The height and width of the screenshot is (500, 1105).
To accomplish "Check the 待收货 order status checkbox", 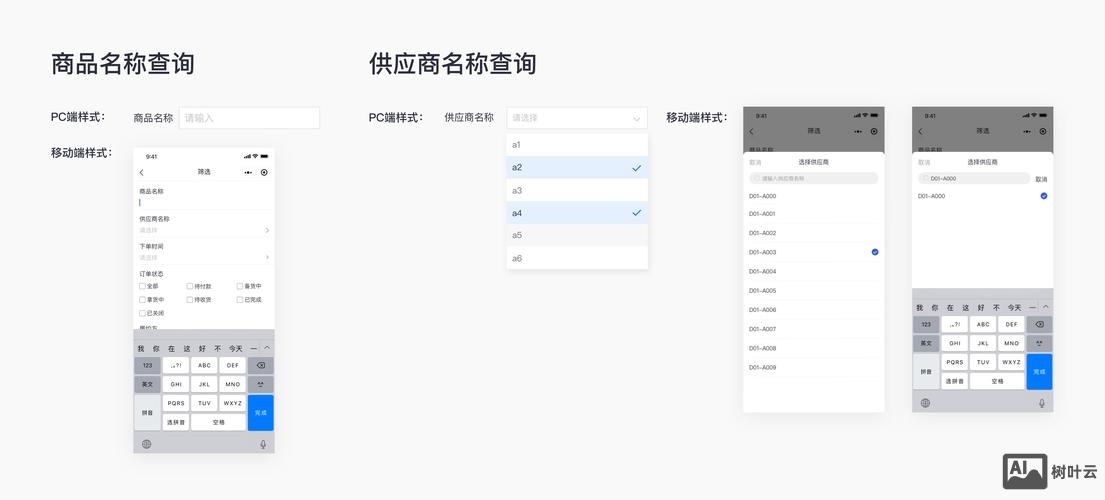I will tap(190, 300).
